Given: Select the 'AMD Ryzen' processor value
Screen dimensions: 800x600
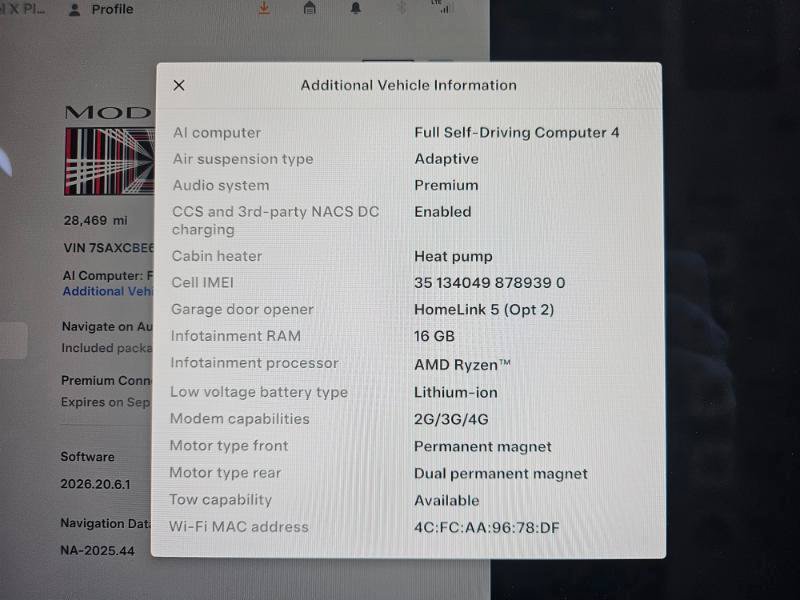Looking at the screenshot, I should [462, 365].
